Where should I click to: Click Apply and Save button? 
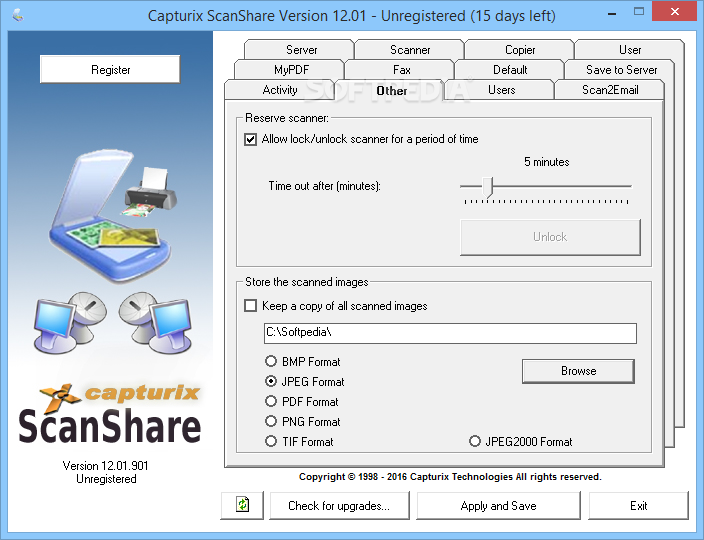[x=498, y=505]
